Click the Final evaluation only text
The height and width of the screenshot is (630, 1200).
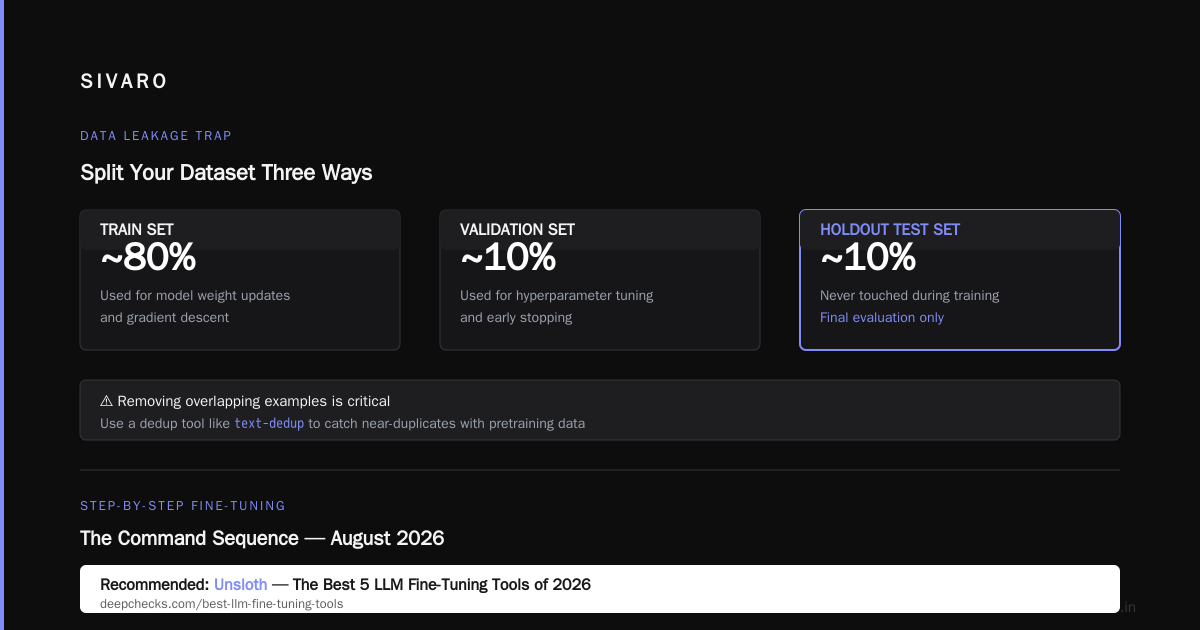click(x=882, y=317)
